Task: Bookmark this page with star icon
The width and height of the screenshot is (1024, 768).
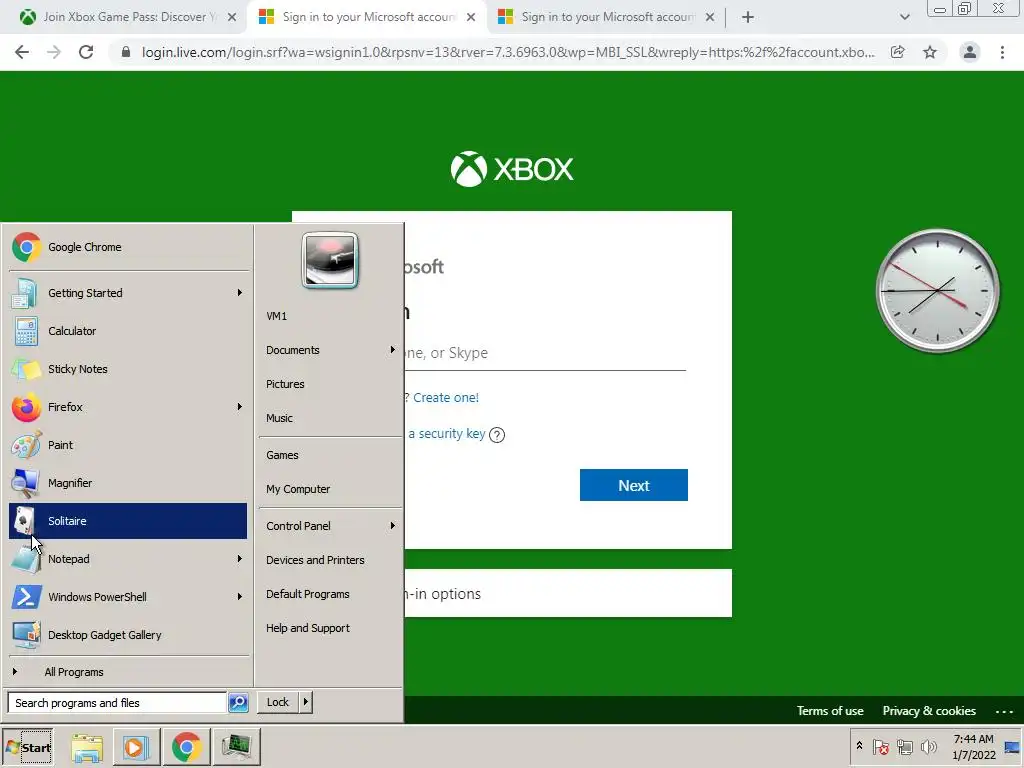Action: click(x=930, y=52)
